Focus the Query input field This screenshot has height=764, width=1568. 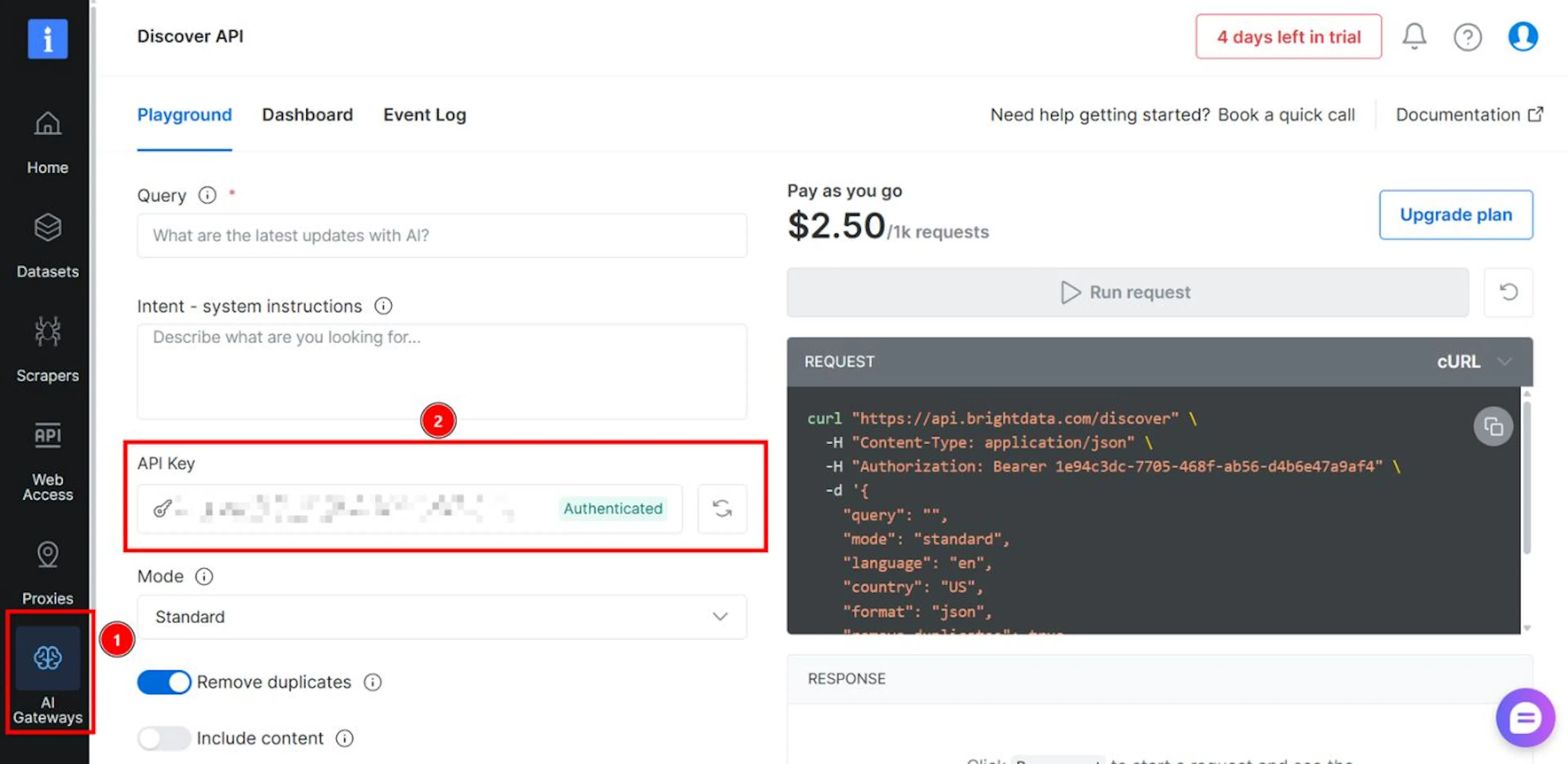441,235
